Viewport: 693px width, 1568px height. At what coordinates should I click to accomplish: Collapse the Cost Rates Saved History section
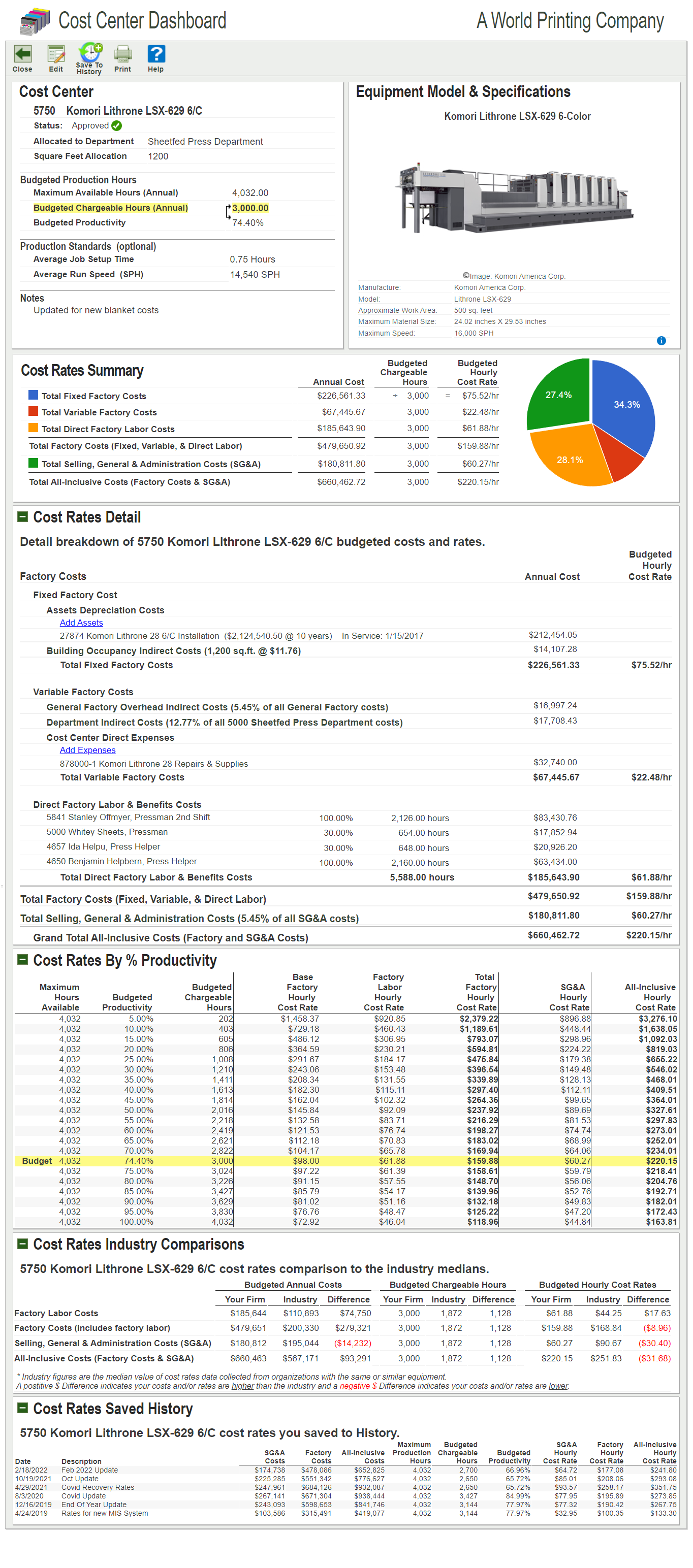click(22, 1408)
